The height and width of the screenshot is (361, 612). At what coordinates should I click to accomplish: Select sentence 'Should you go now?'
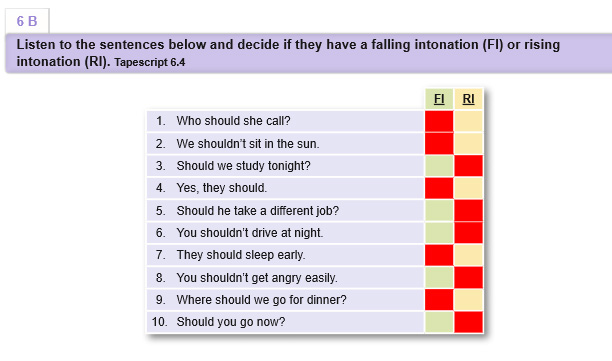click(231, 322)
